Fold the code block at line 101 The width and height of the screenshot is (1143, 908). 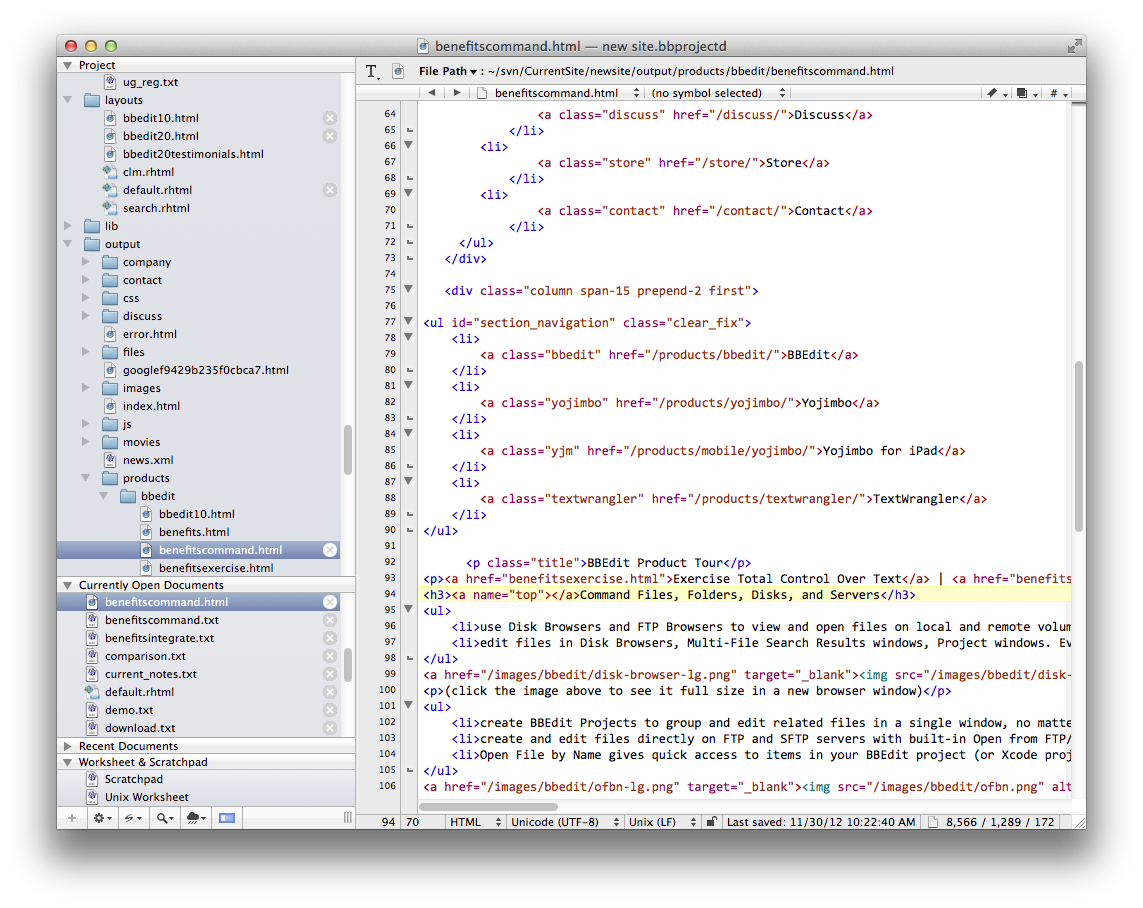409,705
